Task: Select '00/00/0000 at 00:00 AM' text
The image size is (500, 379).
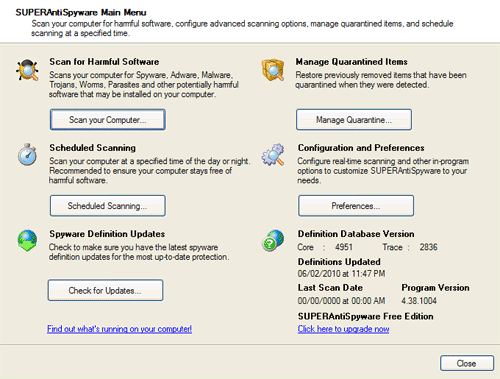Action: click(x=341, y=301)
